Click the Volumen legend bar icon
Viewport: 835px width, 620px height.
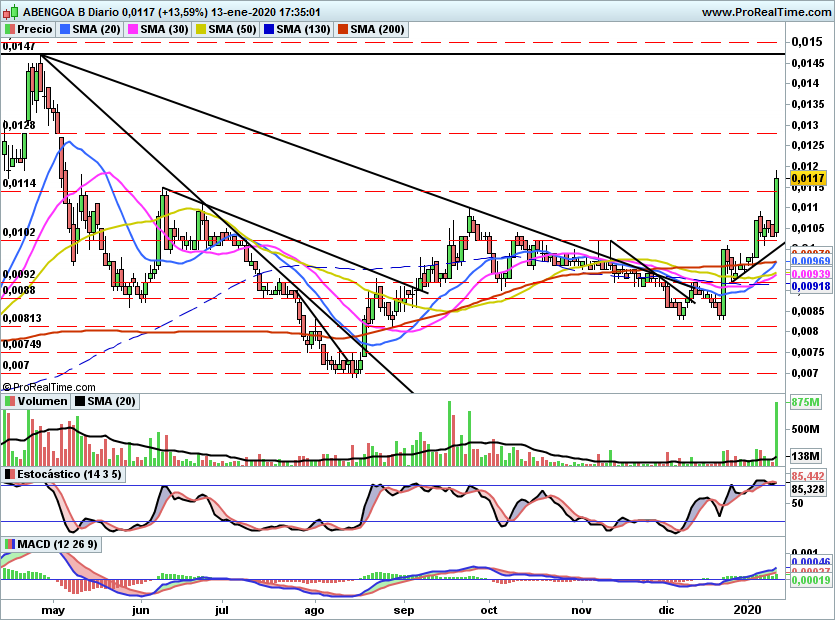(10, 401)
